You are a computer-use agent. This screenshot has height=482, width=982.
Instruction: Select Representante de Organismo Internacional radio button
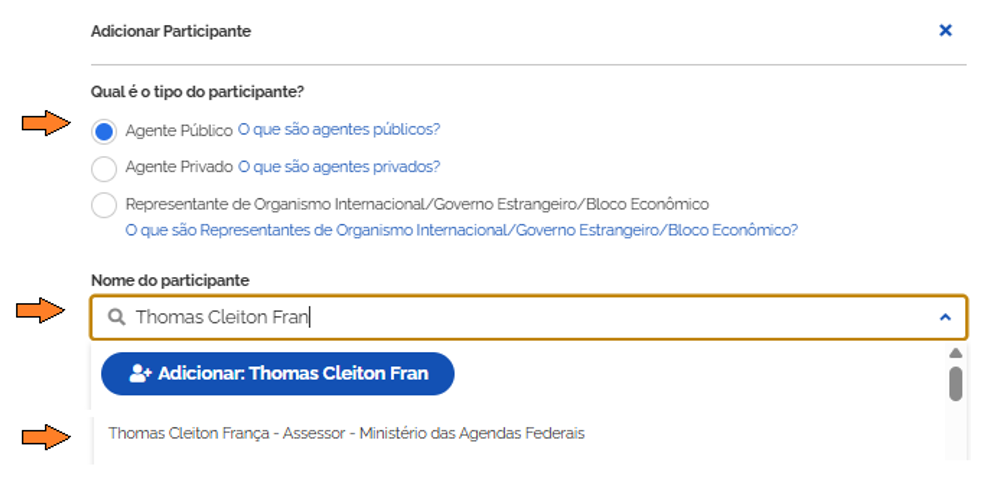click(x=104, y=205)
